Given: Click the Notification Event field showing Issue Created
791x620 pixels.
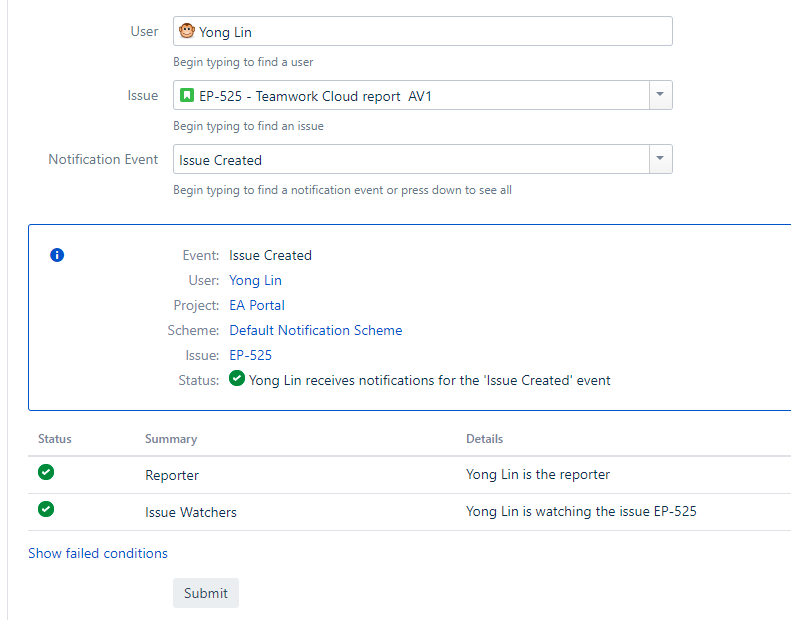Looking at the screenshot, I should tap(411, 159).
